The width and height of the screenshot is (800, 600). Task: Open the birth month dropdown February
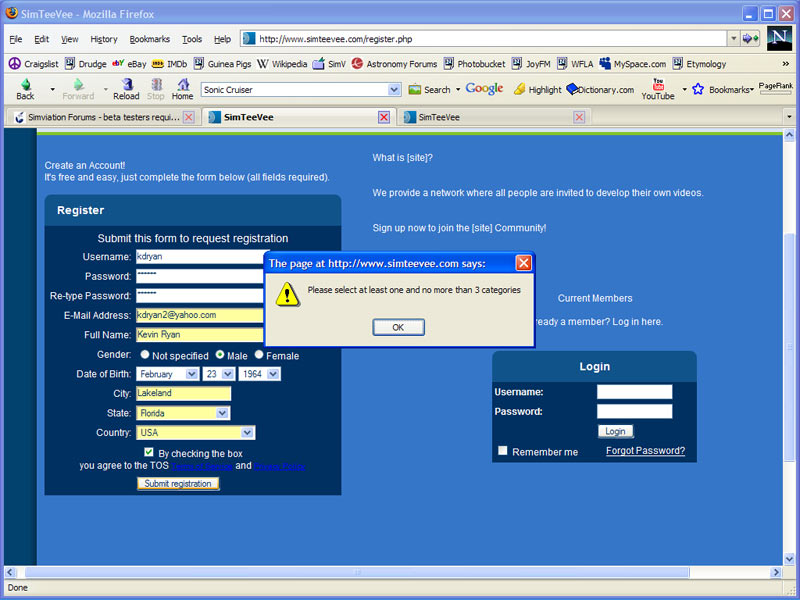click(x=168, y=374)
